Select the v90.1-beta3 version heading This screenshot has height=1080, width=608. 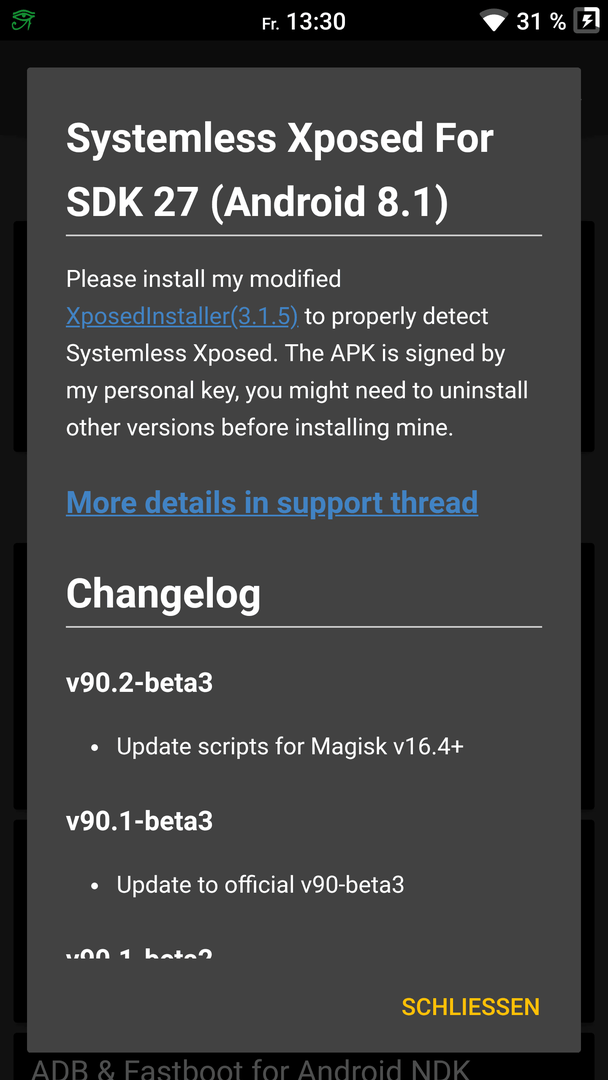coord(139,821)
